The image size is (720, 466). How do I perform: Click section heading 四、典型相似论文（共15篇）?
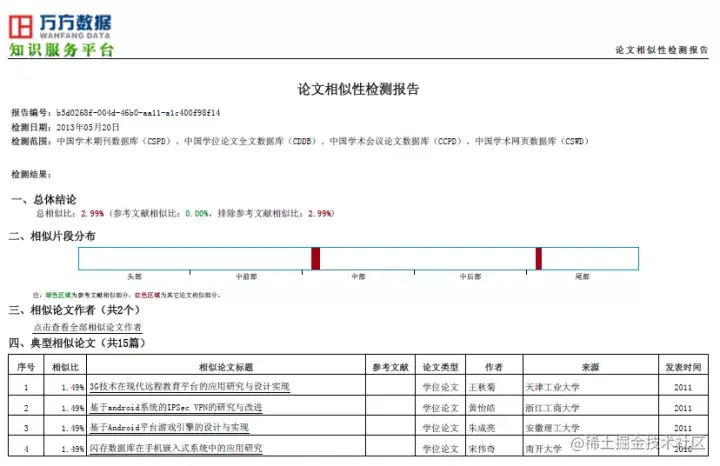(77, 343)
